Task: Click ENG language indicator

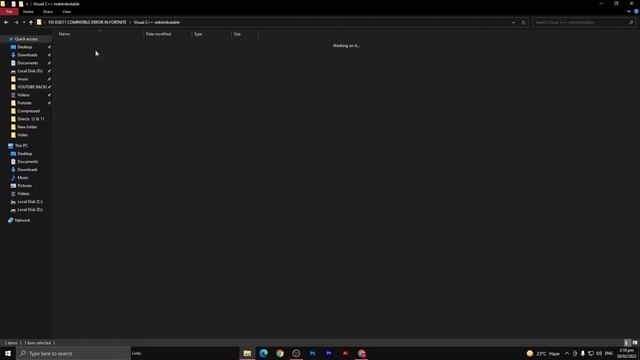Action: pyautogui.click(x=609, y=353)
